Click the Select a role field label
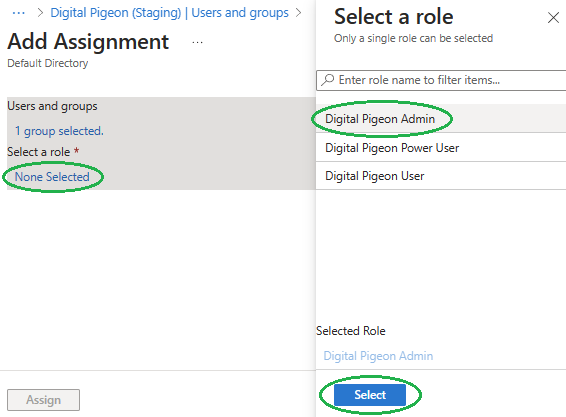Viewport: 566px width, 417px height. click(x=39, y=152)
